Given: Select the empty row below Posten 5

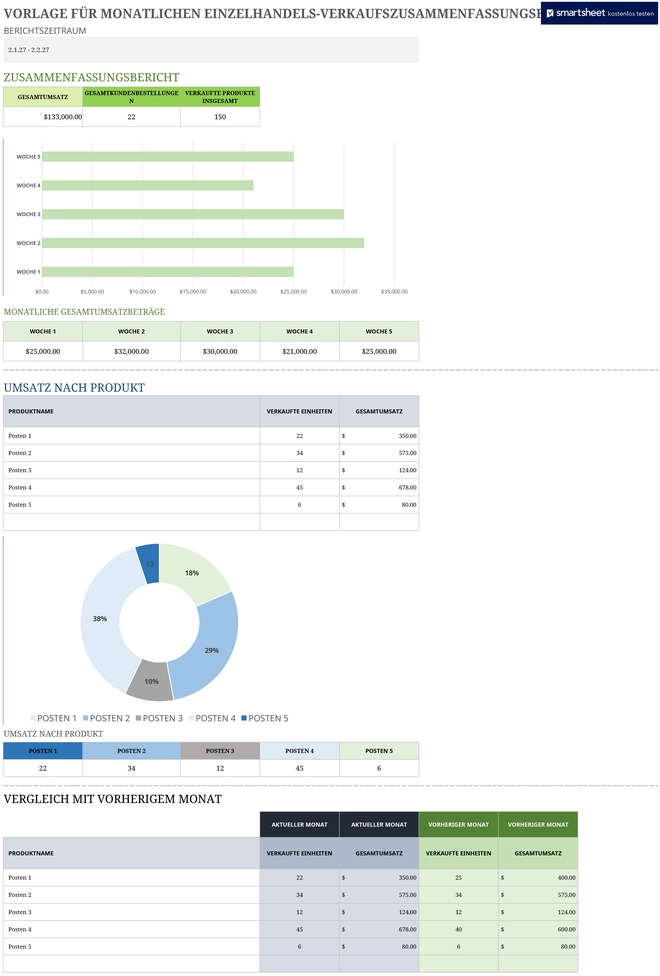Looking at the screenshot, I should [211, 522].
